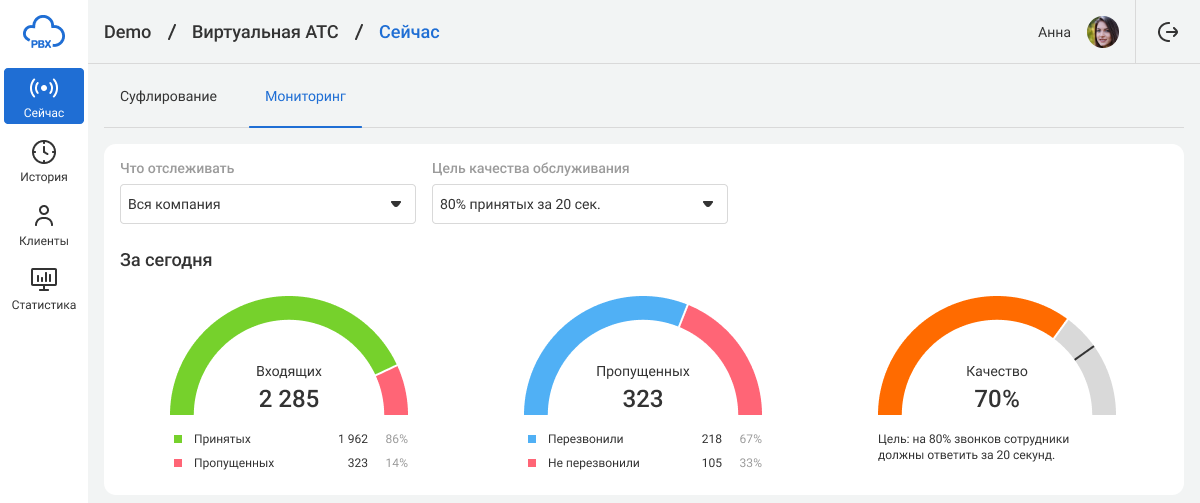The height and width of the screenshot is (503, 1200).
Task: Open Статистика chart icon
Action: pos(43,279)
